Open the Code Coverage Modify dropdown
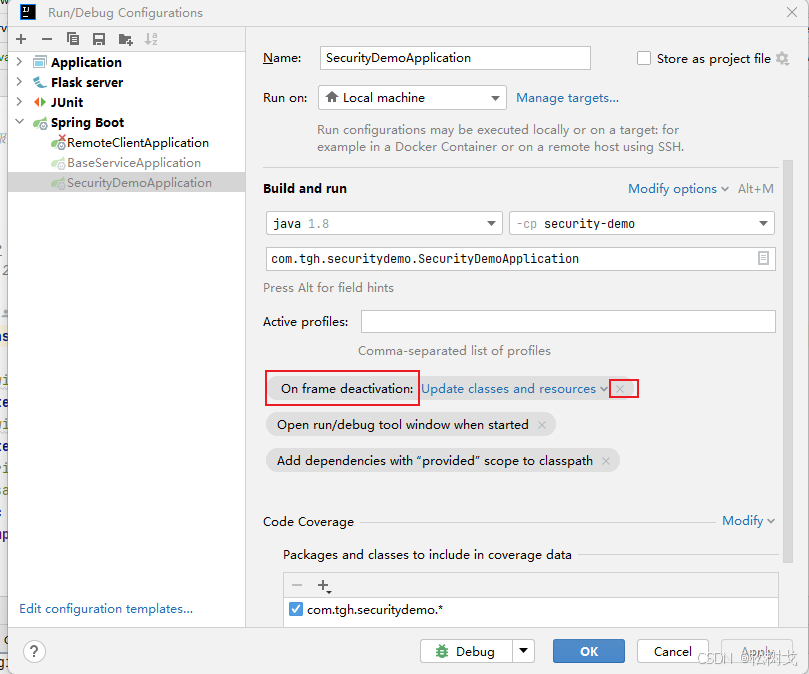This screenshot has width=809, height=674. (x=748, y=521)
